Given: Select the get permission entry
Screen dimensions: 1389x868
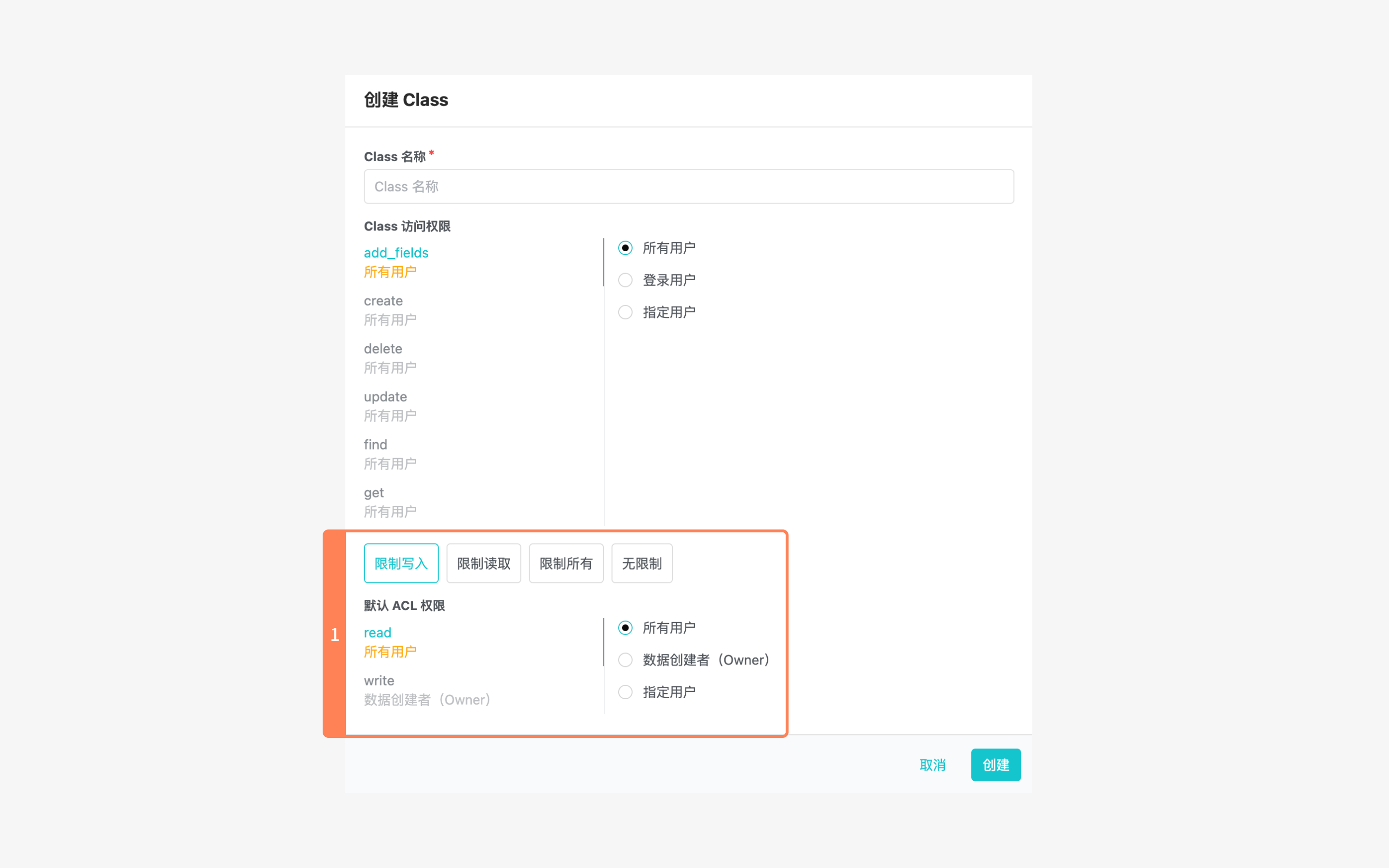Looking at the screenshot, I should point(374,492).
